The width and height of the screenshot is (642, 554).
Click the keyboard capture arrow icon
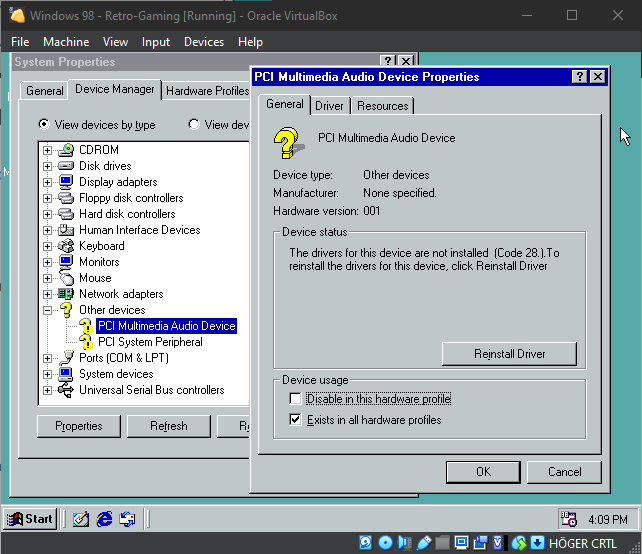[538, 543]
